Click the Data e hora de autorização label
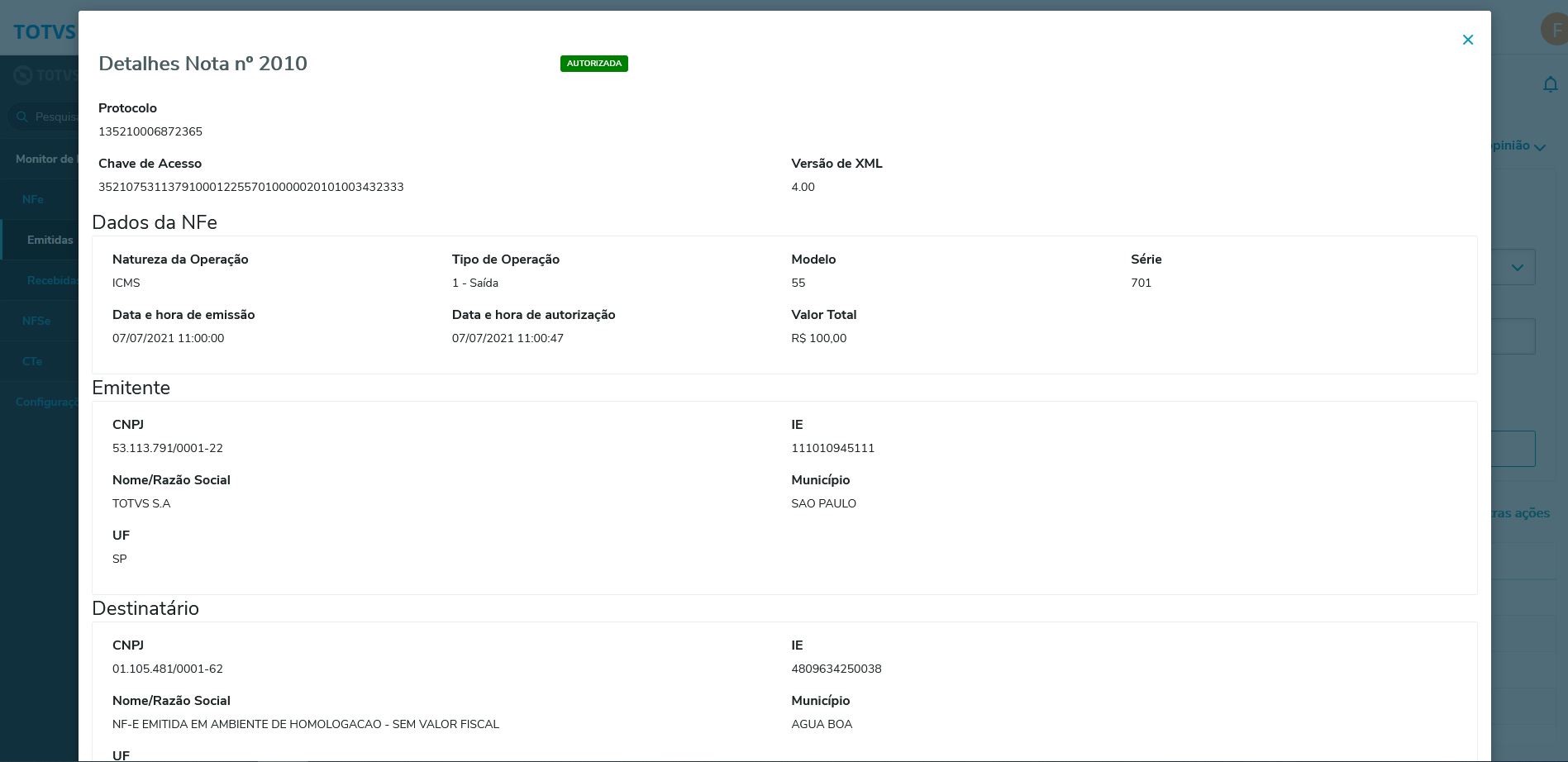 click(x=534, y=315)
